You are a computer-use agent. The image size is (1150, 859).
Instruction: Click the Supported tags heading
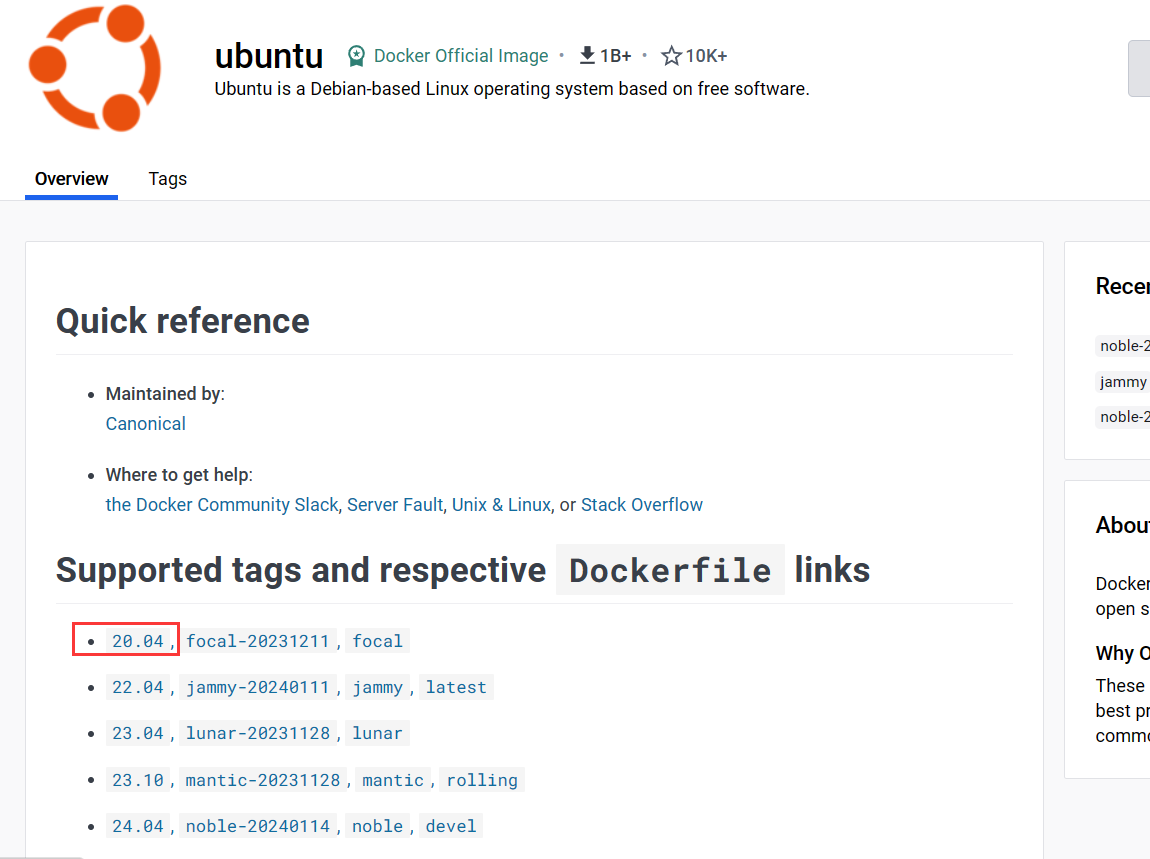463,570
